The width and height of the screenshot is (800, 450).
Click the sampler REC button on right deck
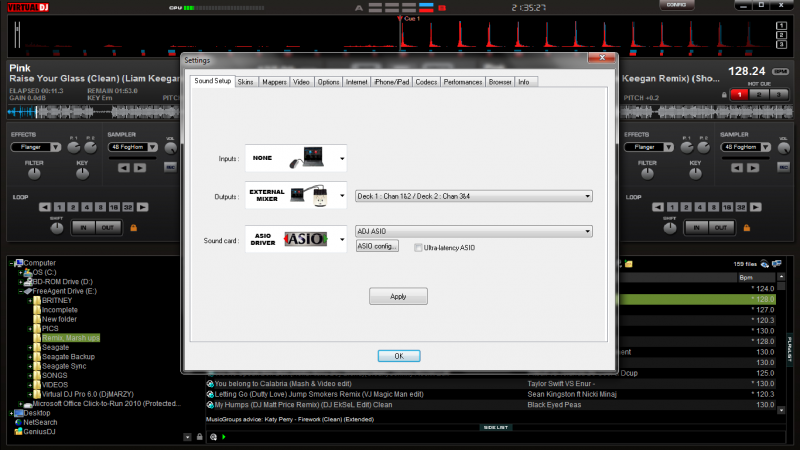point(785,166)
